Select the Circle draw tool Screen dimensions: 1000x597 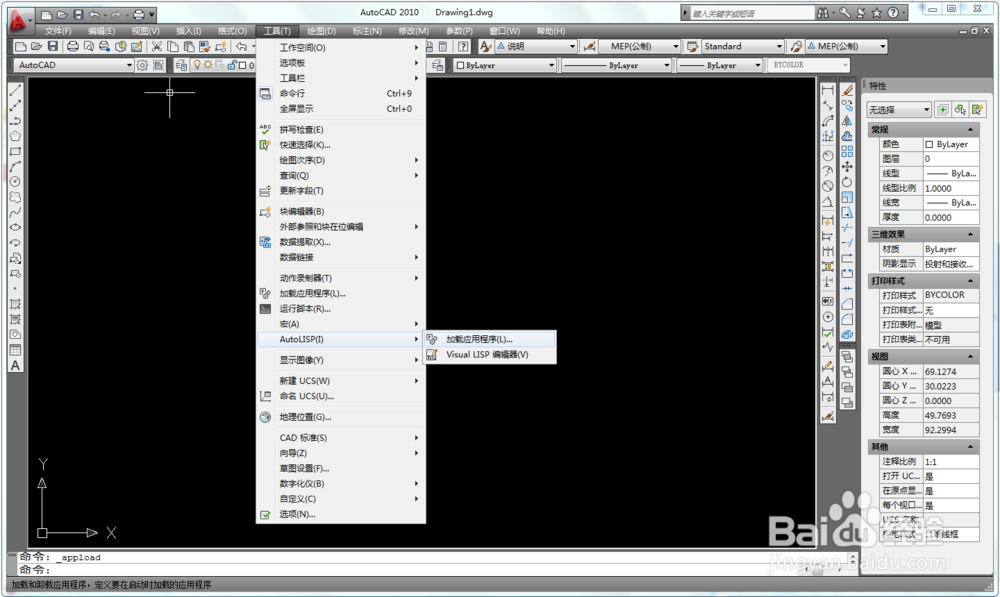click(x=15, y=182)
